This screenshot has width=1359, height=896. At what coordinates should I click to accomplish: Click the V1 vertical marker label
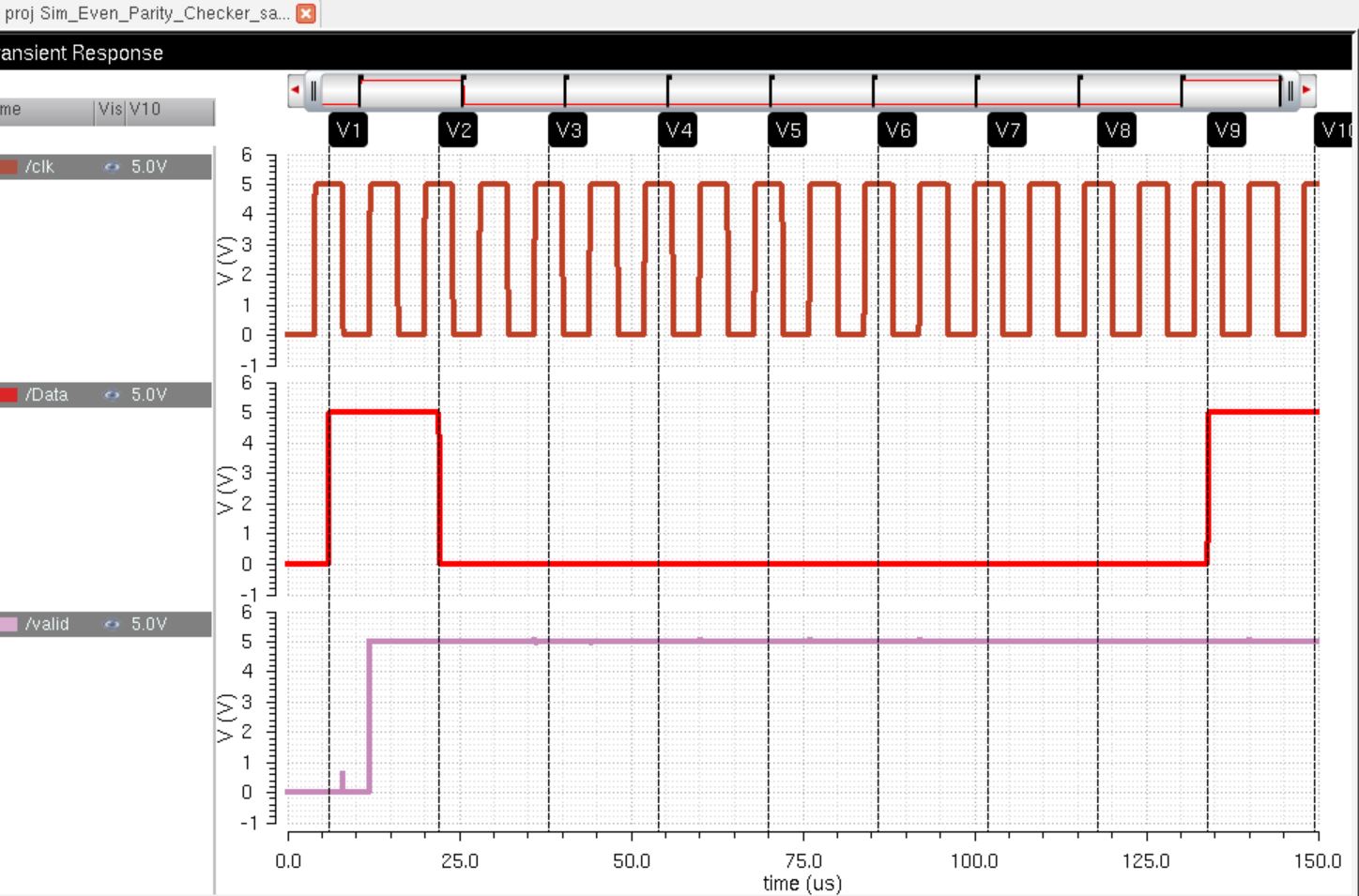pyautogui.click(x=348, y=130)
